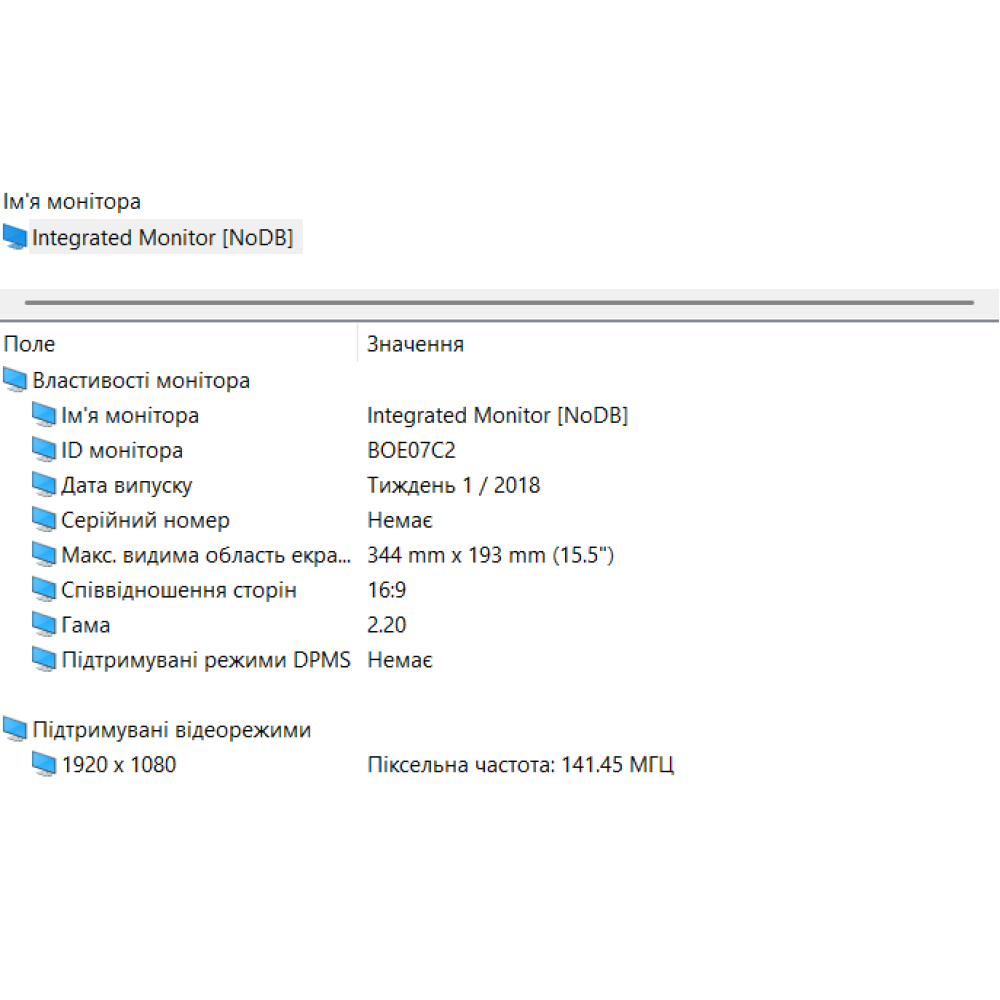Select the Співвідношення сторін row

click(180, 589)
